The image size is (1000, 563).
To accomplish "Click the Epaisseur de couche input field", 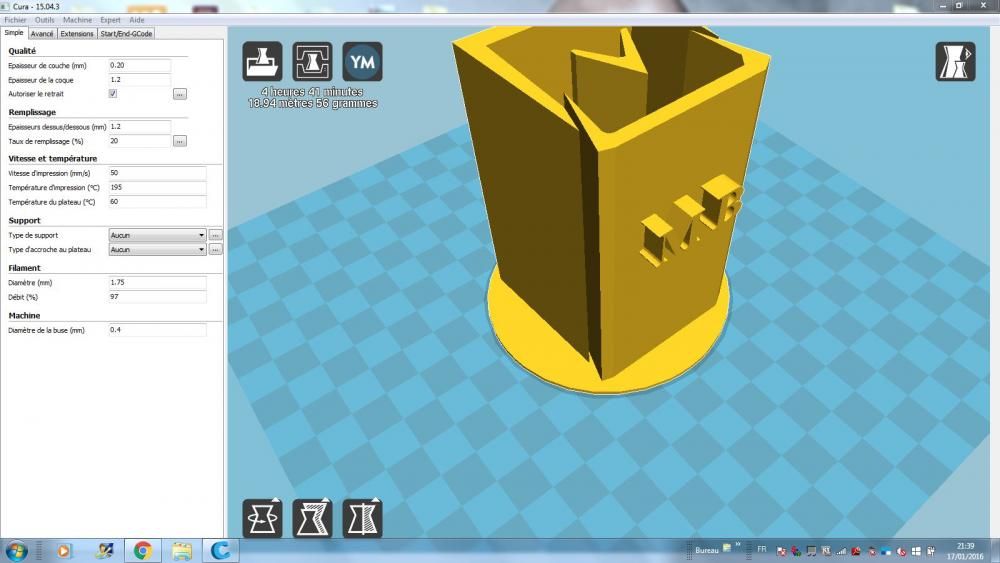I will 140,65.
